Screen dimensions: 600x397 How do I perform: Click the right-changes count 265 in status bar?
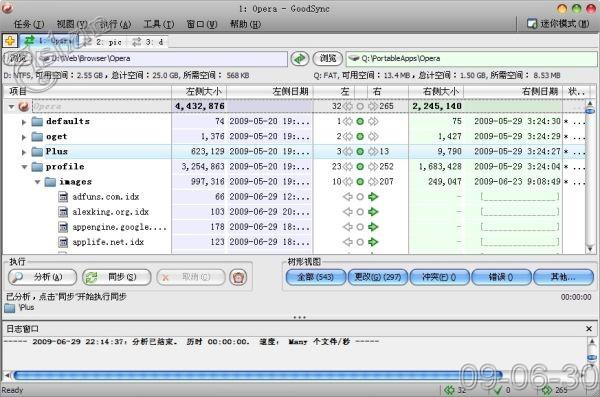coord(554,390)
